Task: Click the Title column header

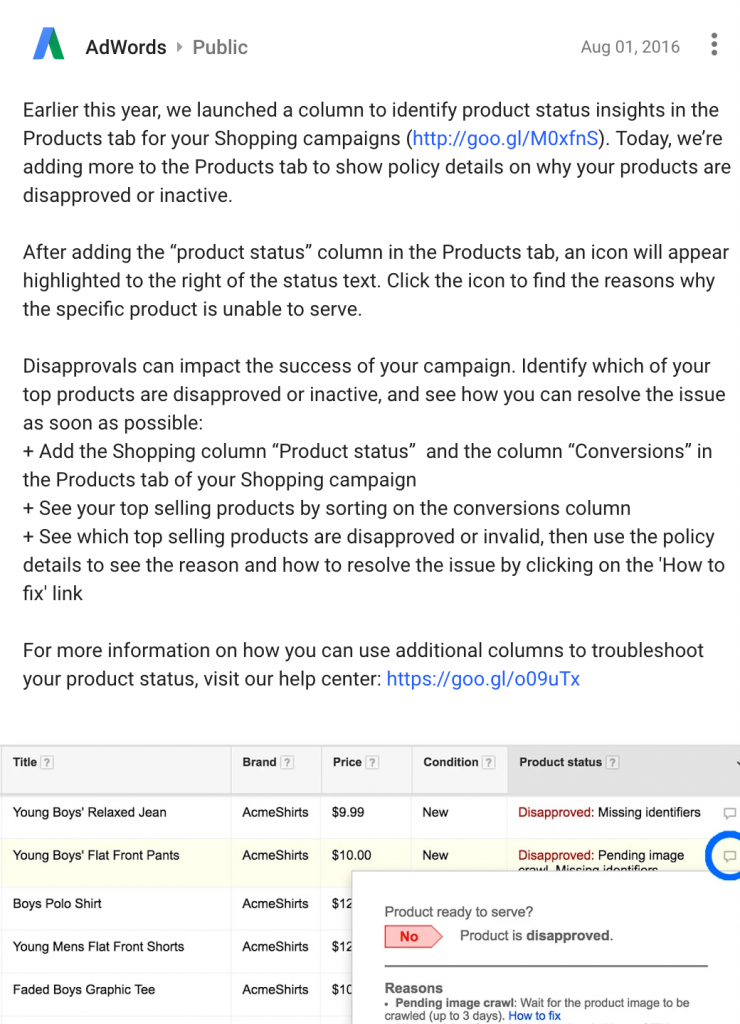Action: coord(25,762)
